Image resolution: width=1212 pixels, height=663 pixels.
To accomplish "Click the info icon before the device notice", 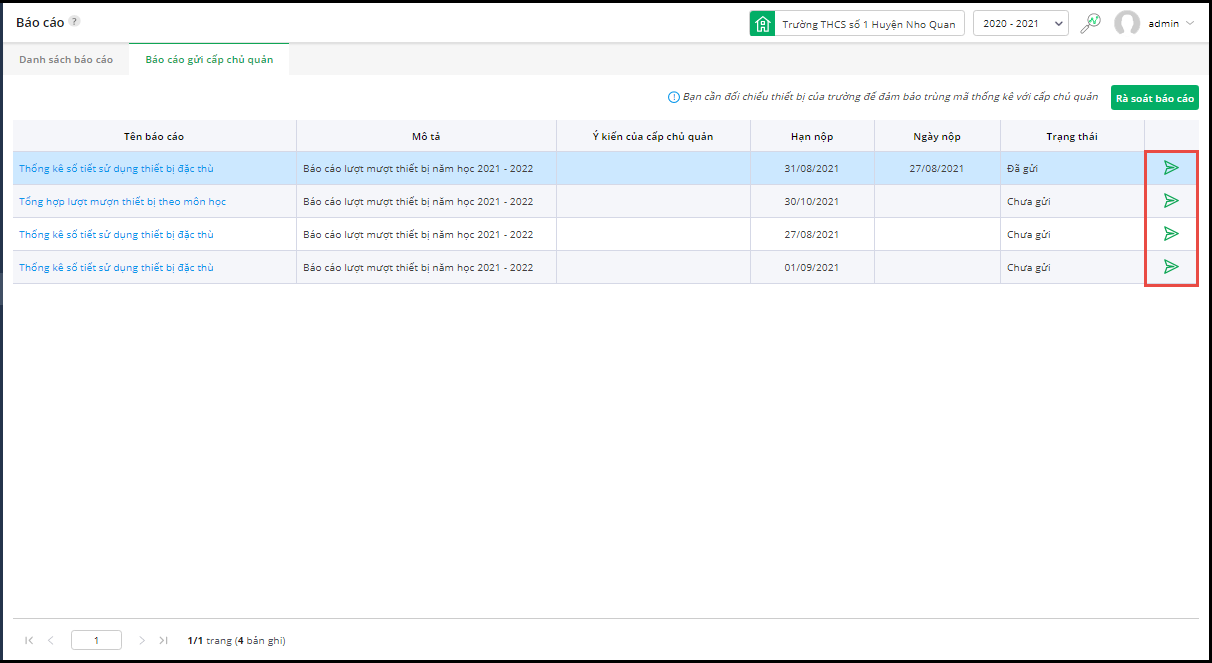I will (674, 97).
